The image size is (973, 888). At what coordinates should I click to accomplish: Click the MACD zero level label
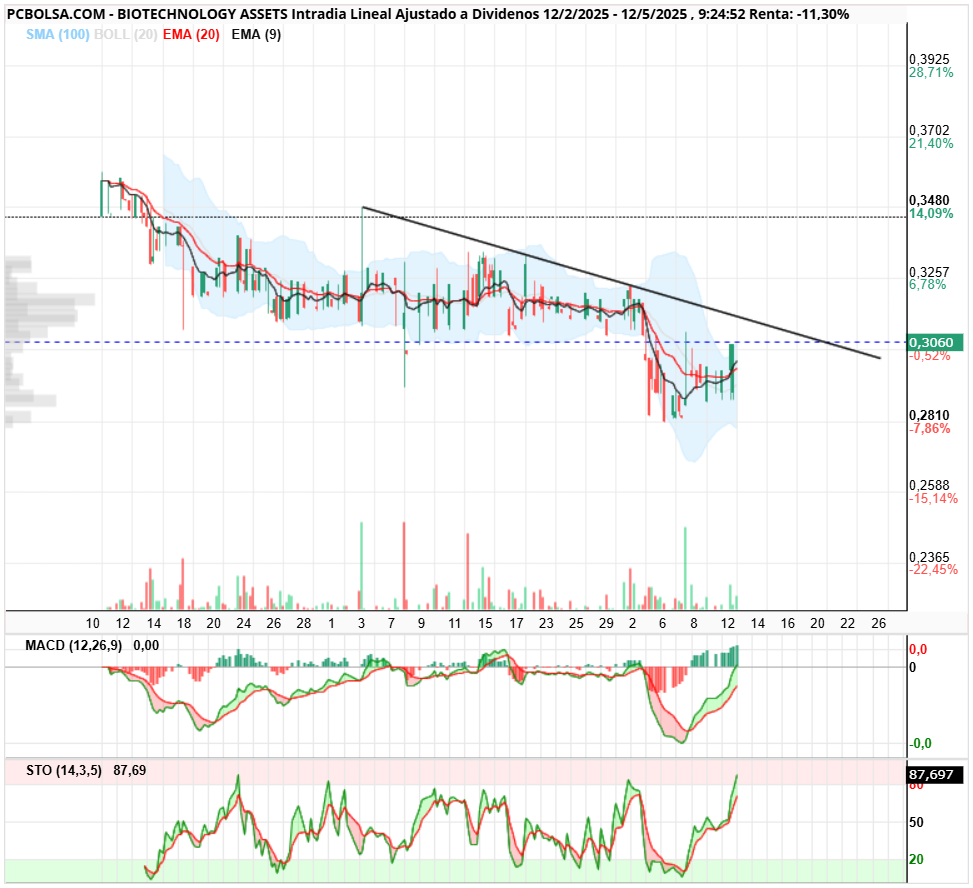(x=912, y=668)
